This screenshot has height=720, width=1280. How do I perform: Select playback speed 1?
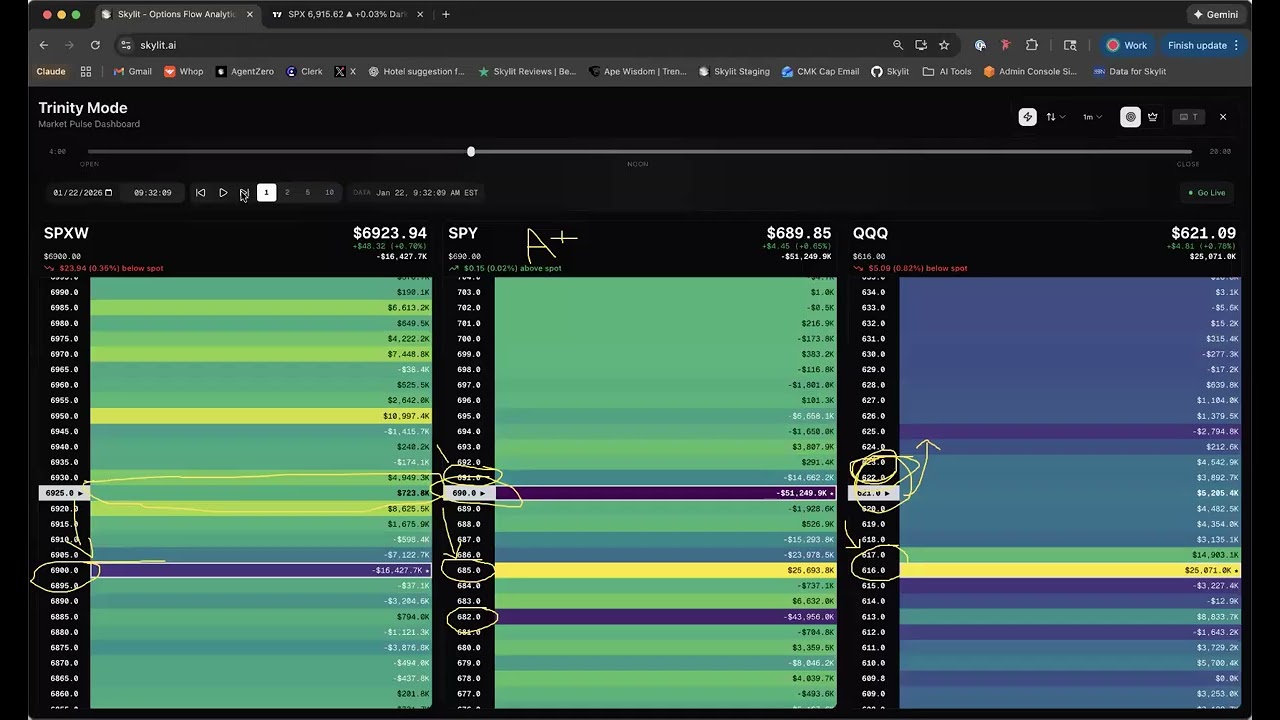(266, 193)
